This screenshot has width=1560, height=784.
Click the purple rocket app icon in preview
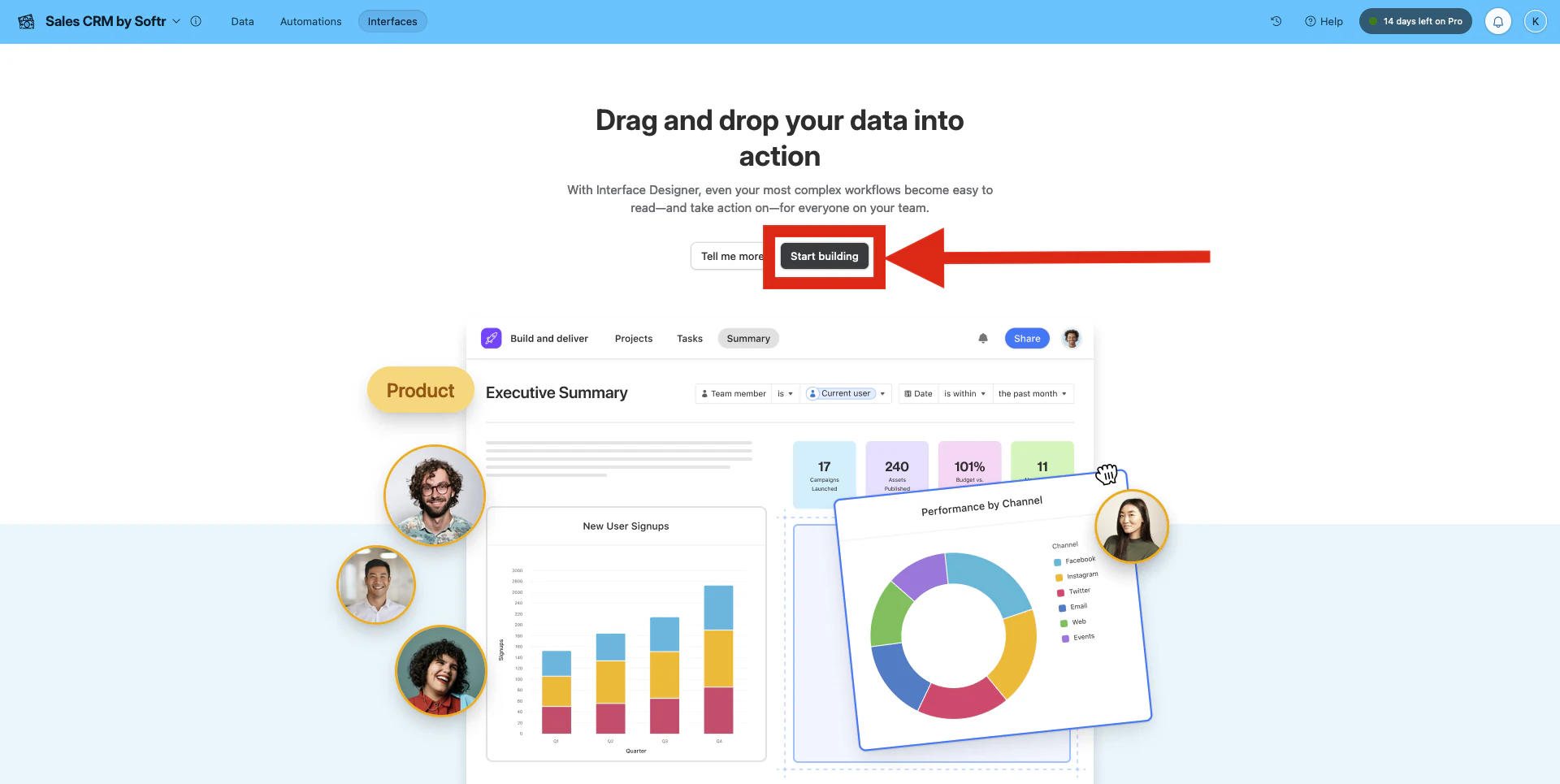(x=492, y=338)
